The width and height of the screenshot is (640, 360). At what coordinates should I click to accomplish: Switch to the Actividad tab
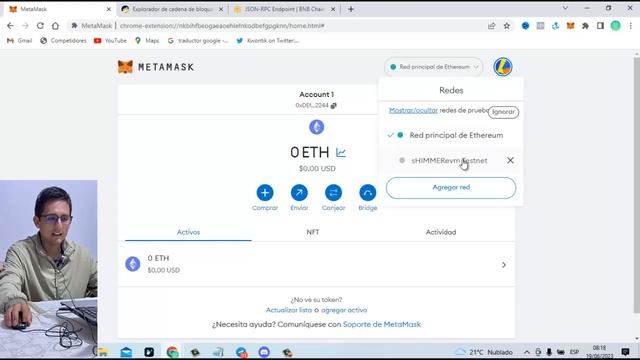pyautogui.click(x=441, y=232)
